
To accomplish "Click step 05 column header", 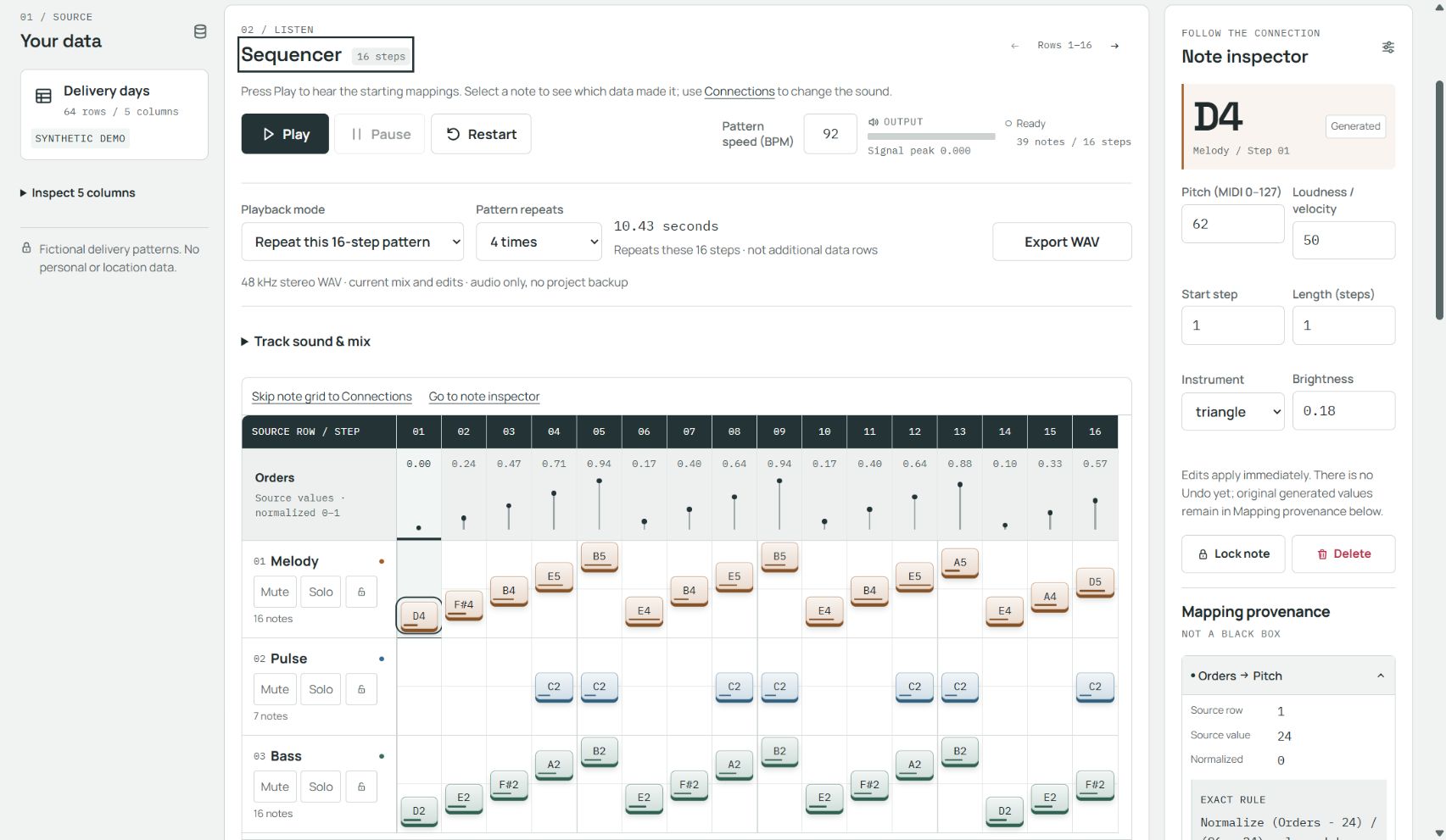I will click(x=600, y=431).
